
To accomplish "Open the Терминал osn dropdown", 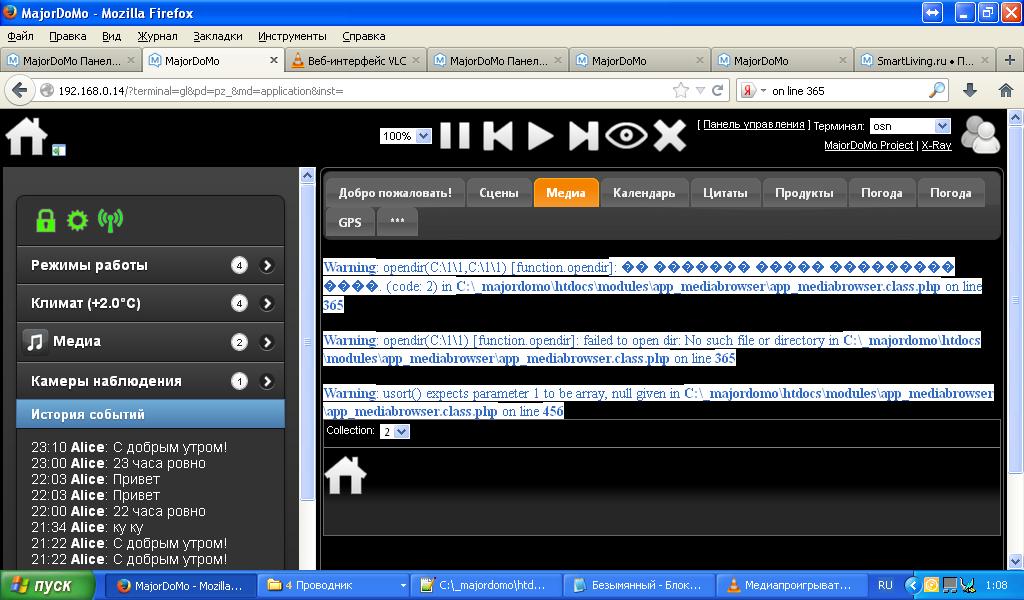I will point(910,126).
